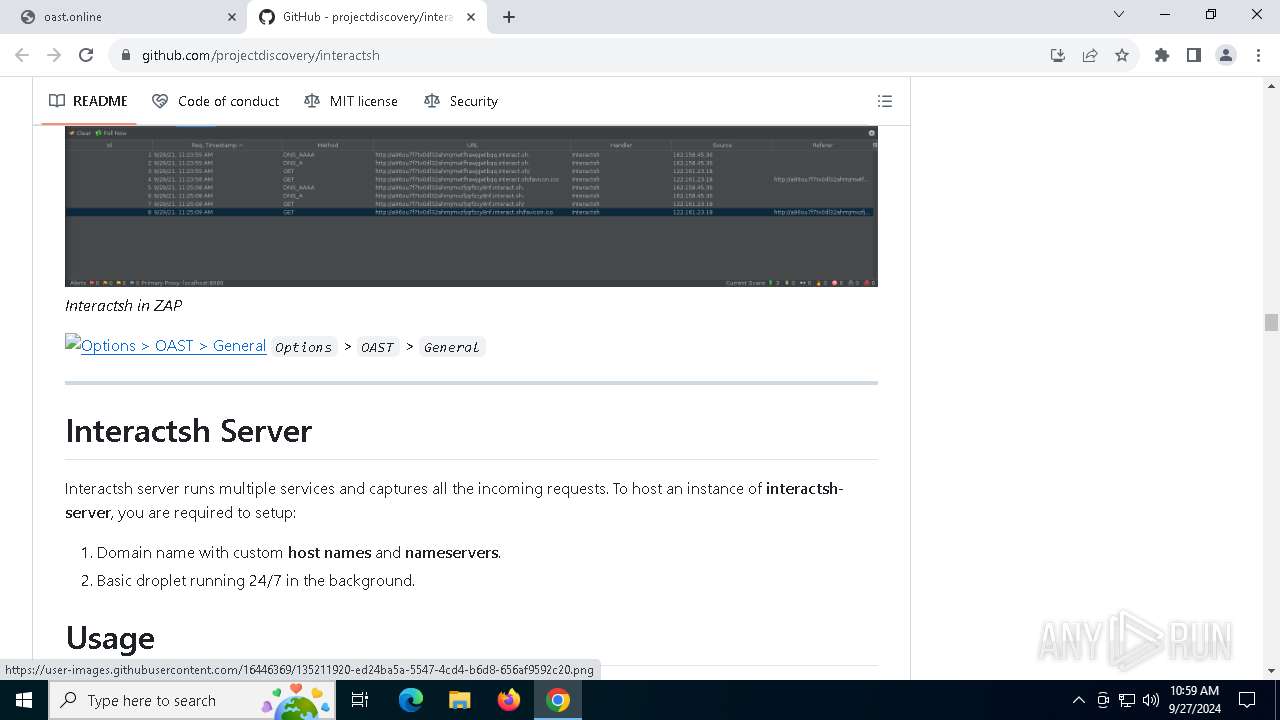The height and width of the screenshot is (720, 1280).
Task: Click the scrollbar down arrow
Action: (x=1271, y=671)
